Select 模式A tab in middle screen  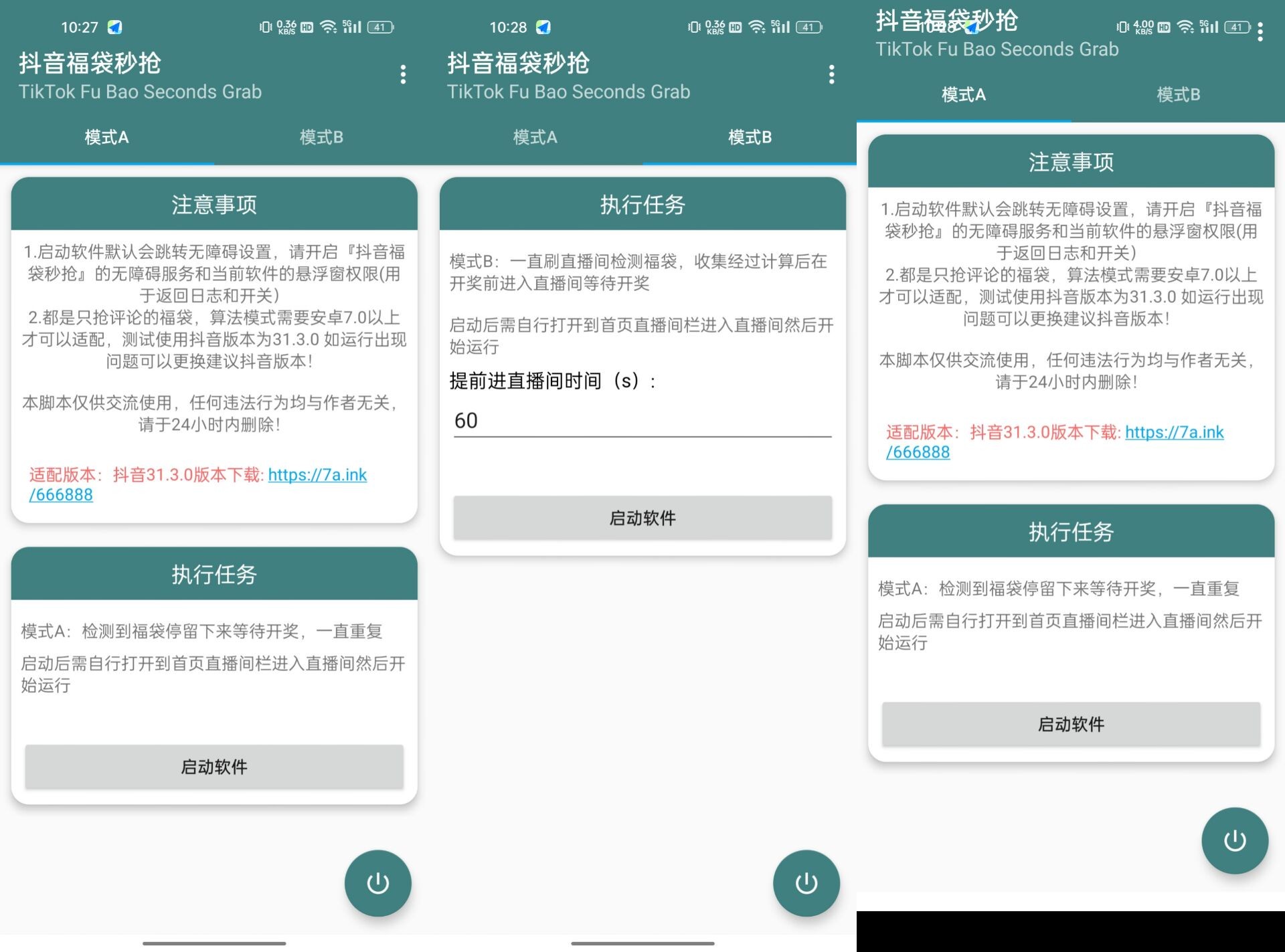click(x=535, y=137)
